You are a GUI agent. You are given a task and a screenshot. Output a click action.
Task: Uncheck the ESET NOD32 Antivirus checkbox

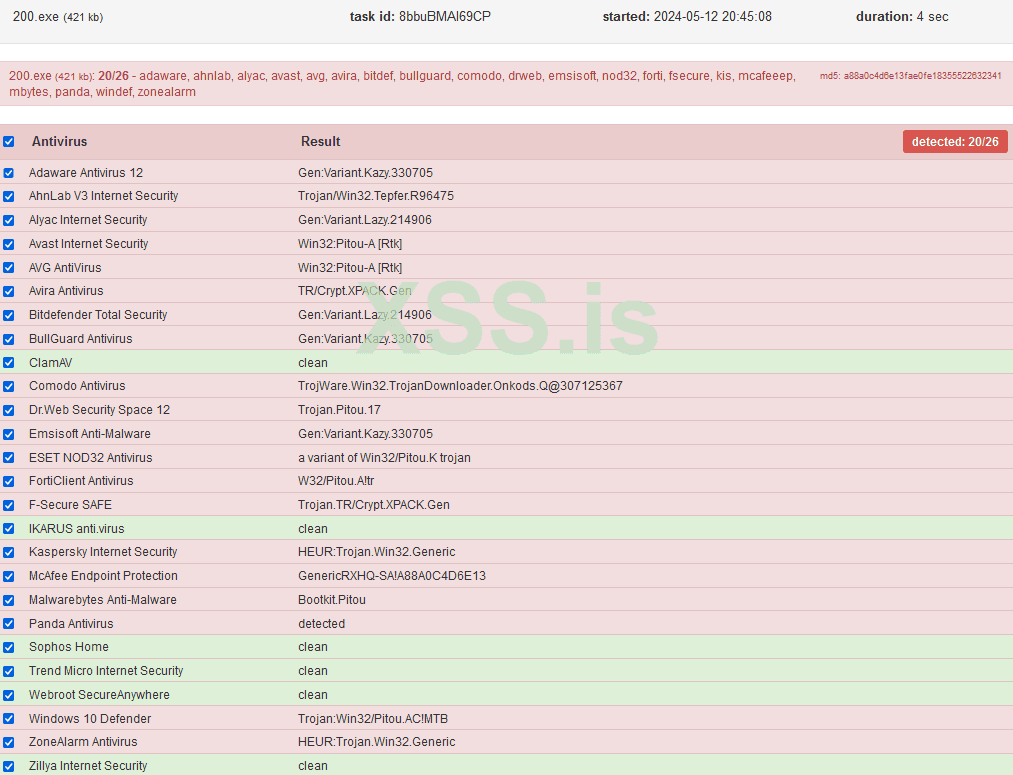pos(8,457)
